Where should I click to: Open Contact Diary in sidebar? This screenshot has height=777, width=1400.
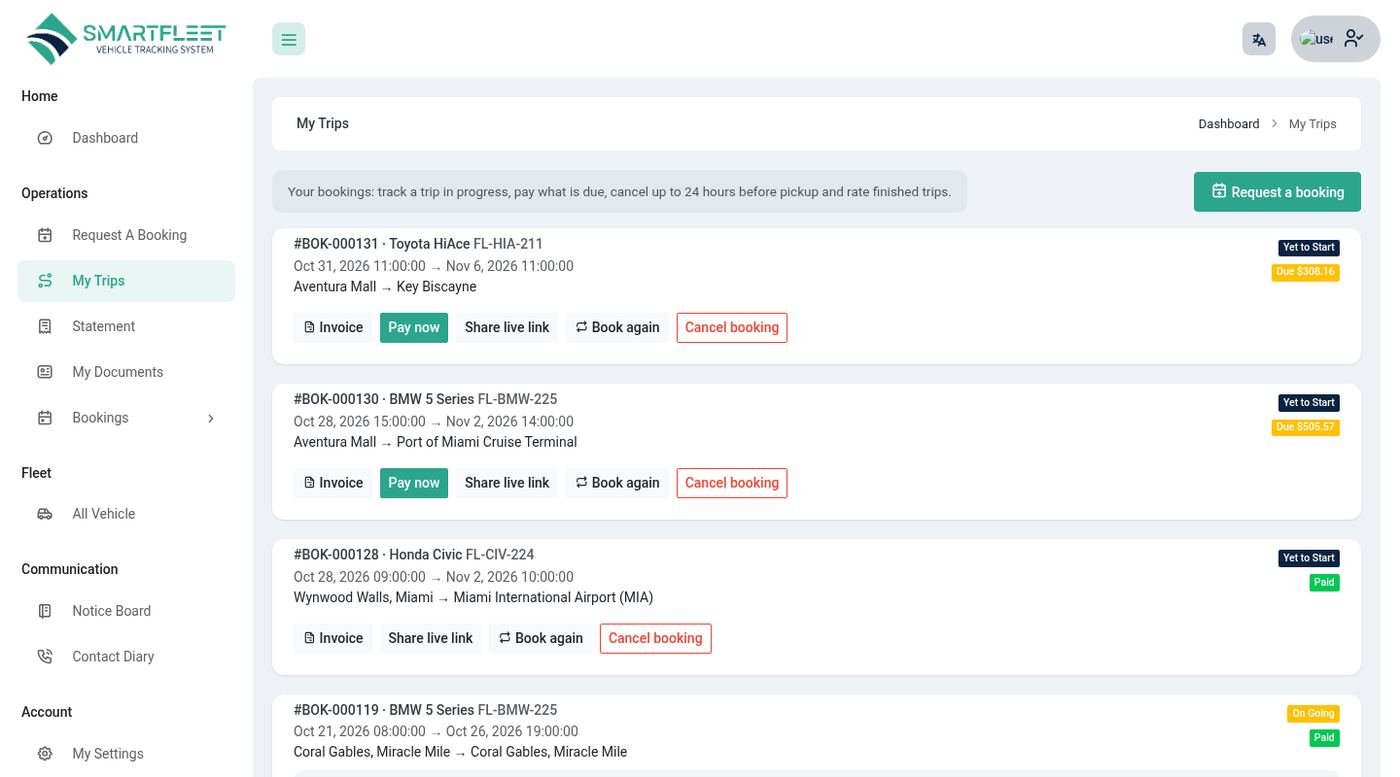pyautogui.click(x=126, y=657)
